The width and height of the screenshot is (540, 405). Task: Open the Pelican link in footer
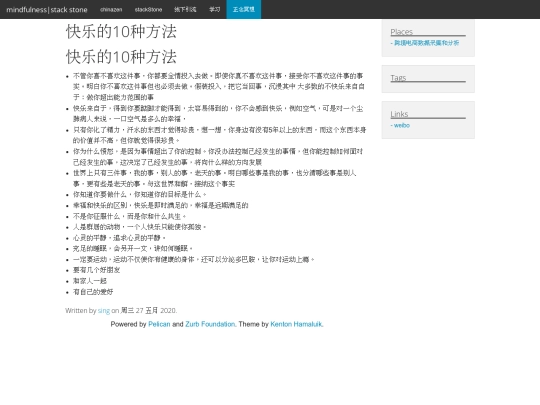[x=159, y=324]
